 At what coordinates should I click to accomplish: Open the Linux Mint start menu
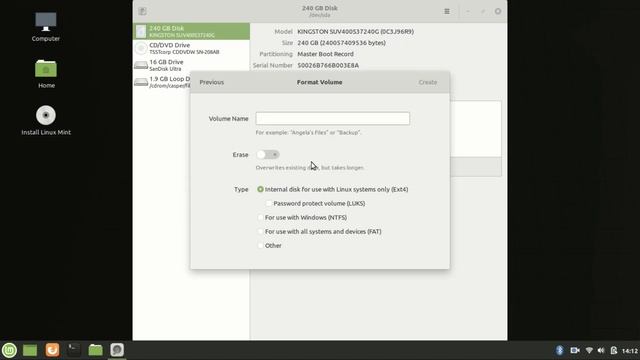tap(9, 350)
